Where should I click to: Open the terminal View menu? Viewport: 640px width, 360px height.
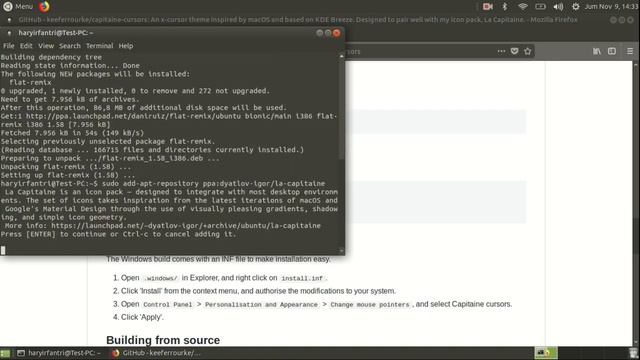coord(46,46)
